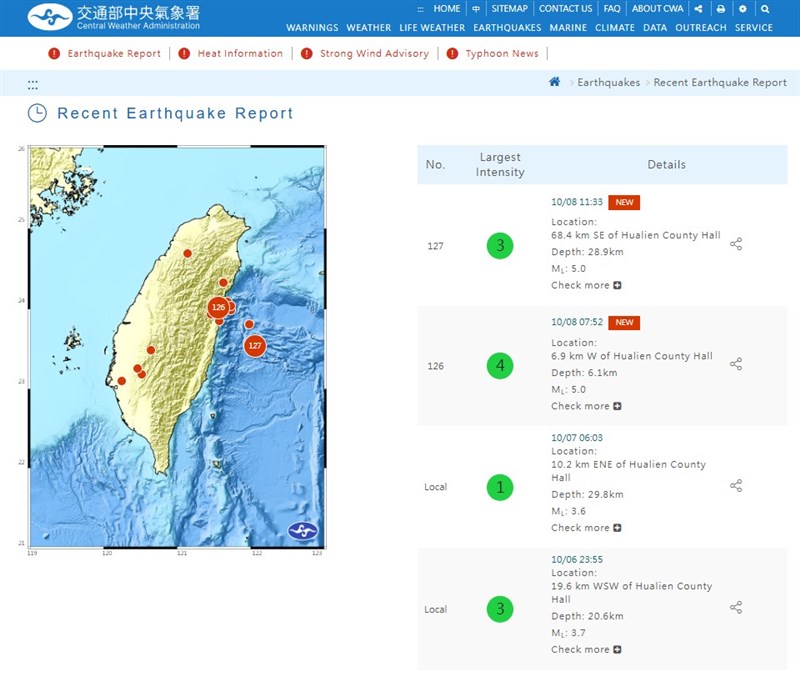Screen dimensions: 800x676
Task: Share the 10/07 06:03 local earthquake
Action: 736,486
